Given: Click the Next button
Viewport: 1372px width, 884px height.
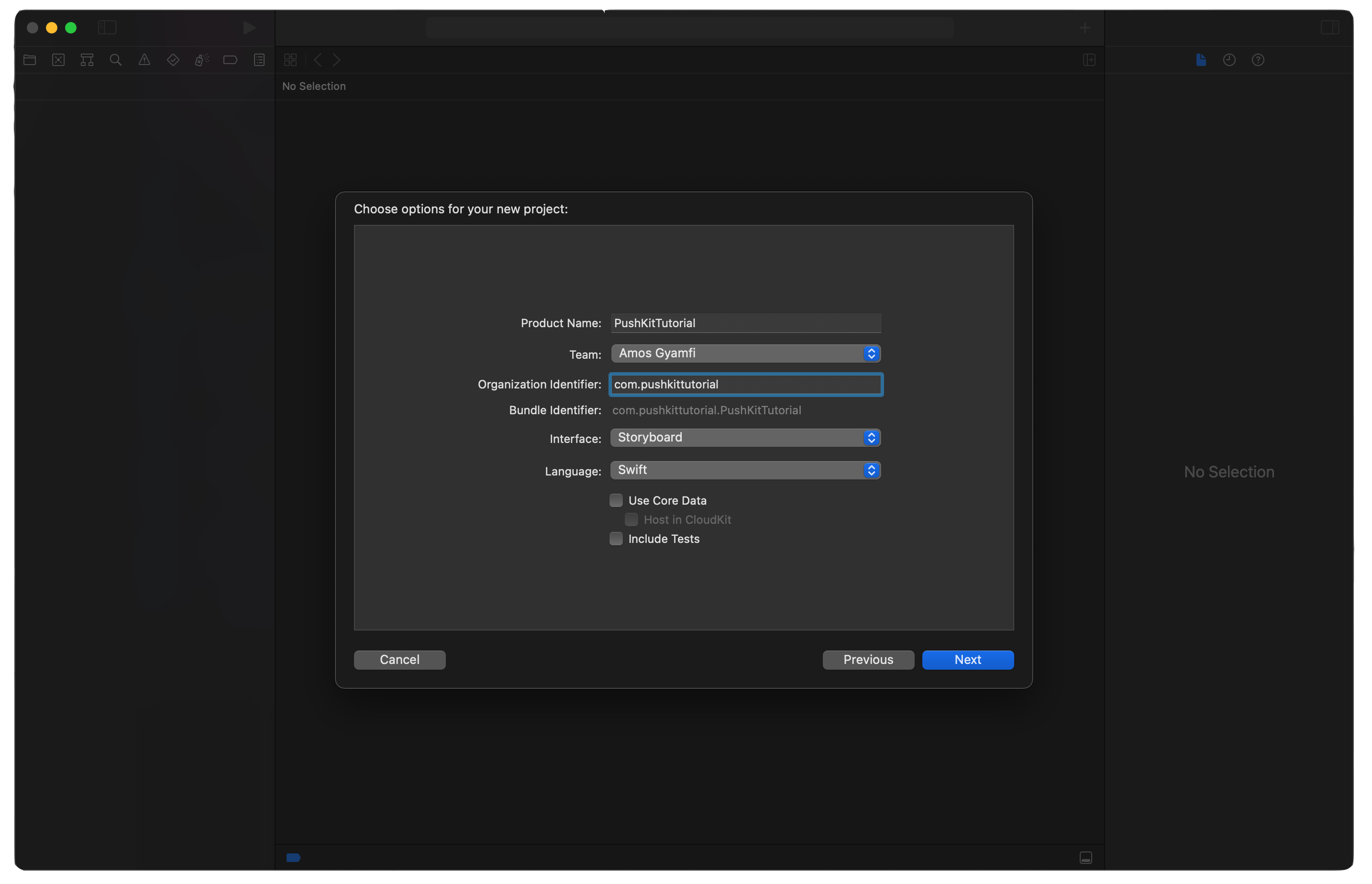Looking at the screenshot, I should [967, 660].
